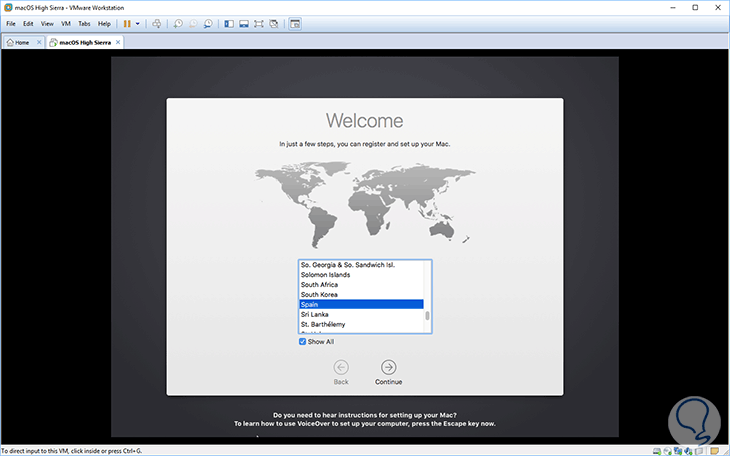Click the sound card status icon
730x456 pixels.
pyautogui.click(x=688, y=451)
